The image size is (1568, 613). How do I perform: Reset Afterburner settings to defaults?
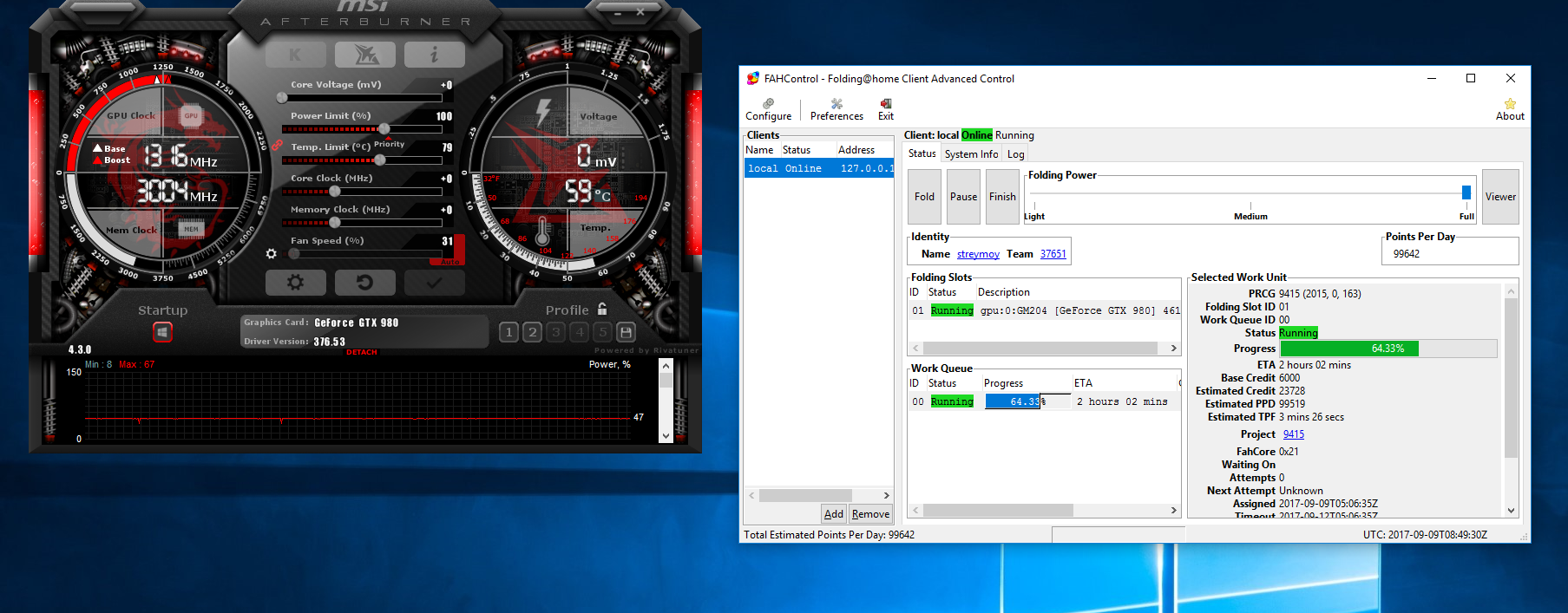pos(365,283)
